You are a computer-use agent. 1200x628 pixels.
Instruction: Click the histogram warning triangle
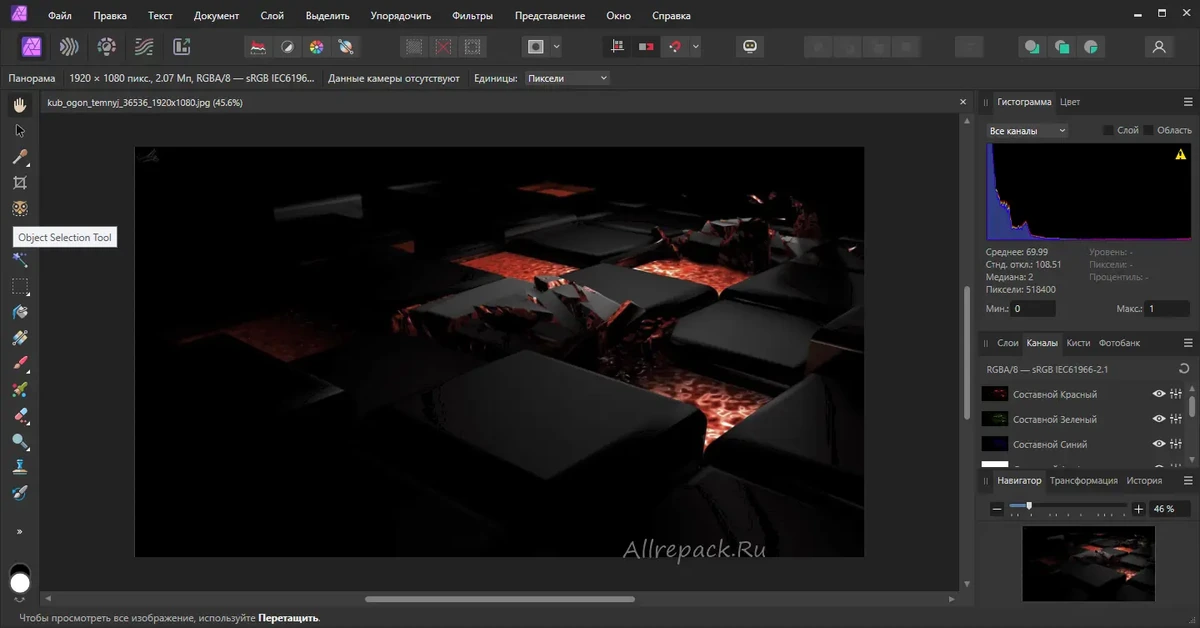tap(1181, 155)
